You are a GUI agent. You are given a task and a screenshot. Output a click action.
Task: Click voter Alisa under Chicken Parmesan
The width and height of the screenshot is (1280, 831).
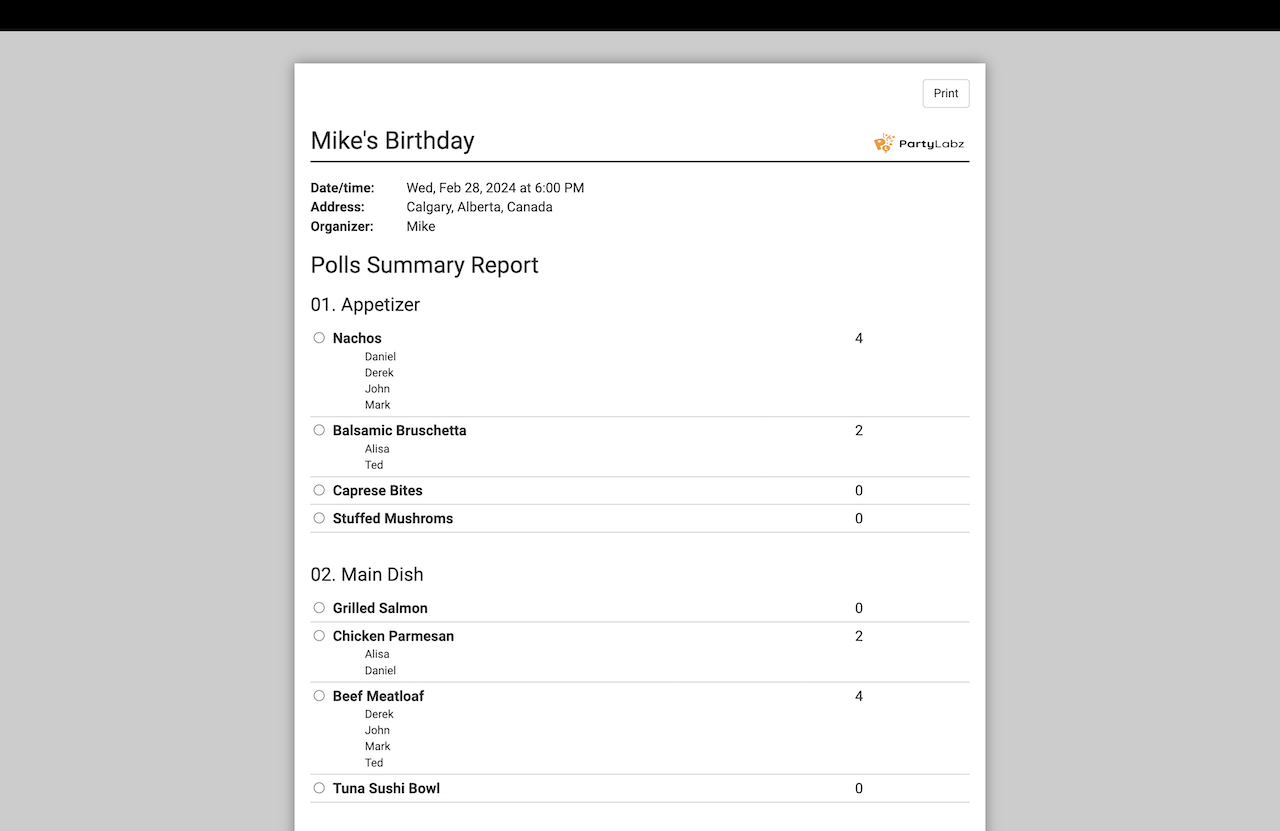coord(377,654)
